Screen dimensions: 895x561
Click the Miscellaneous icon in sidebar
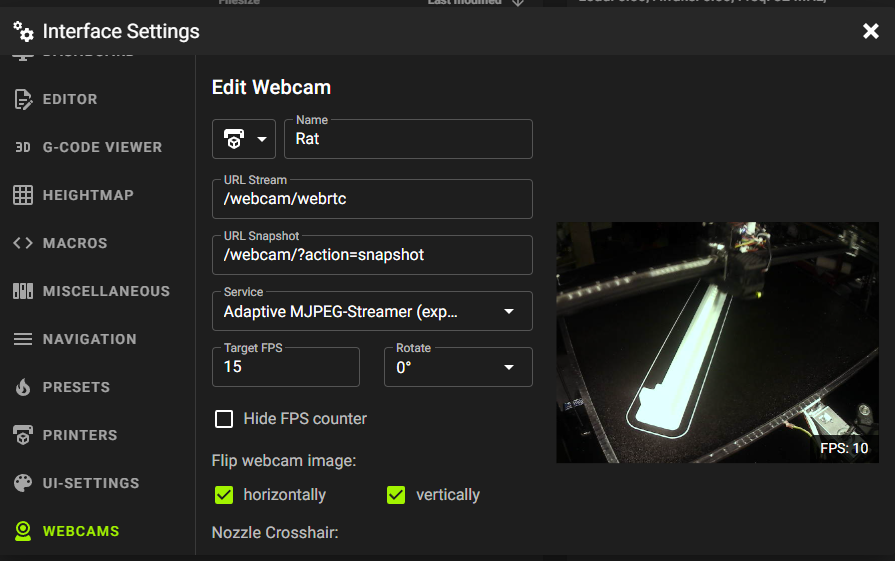pyautogui.click(x=23, y=291)
